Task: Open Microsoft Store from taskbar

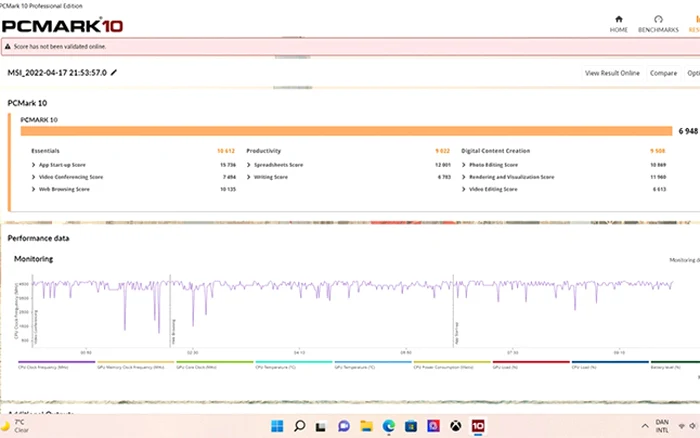Action: pyautogui.click(x=411, y=426)
